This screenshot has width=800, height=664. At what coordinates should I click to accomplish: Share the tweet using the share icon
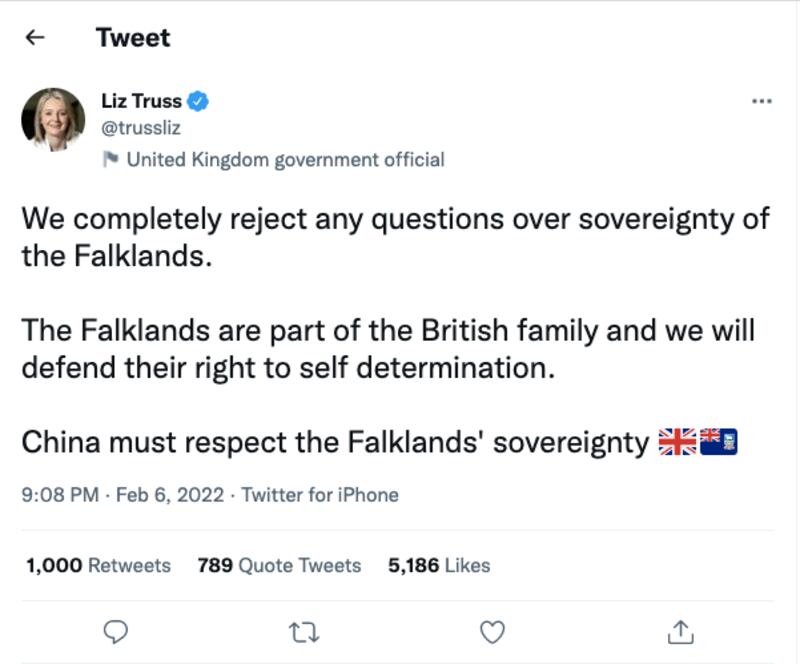click(680, 631)
